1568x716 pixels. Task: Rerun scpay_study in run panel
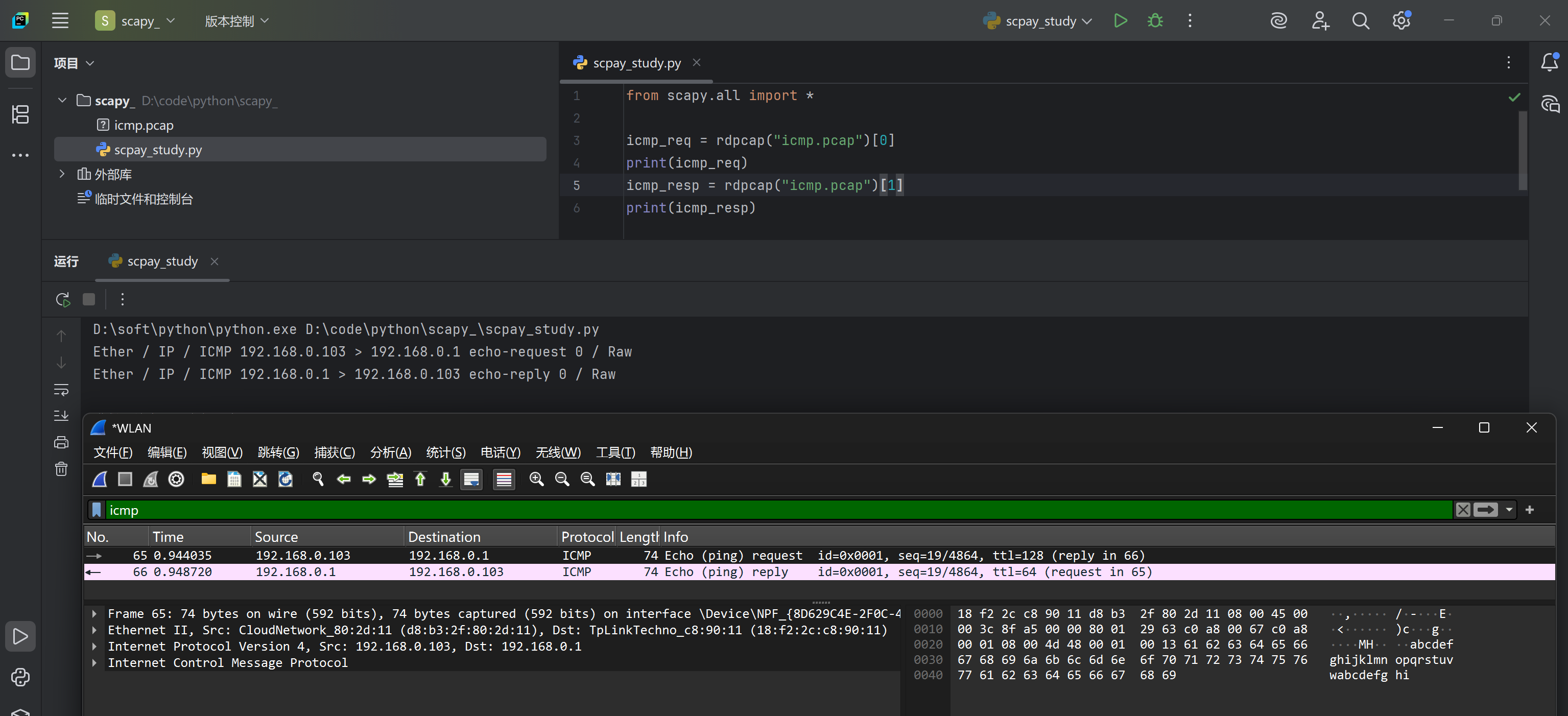(x=63, y=300)
